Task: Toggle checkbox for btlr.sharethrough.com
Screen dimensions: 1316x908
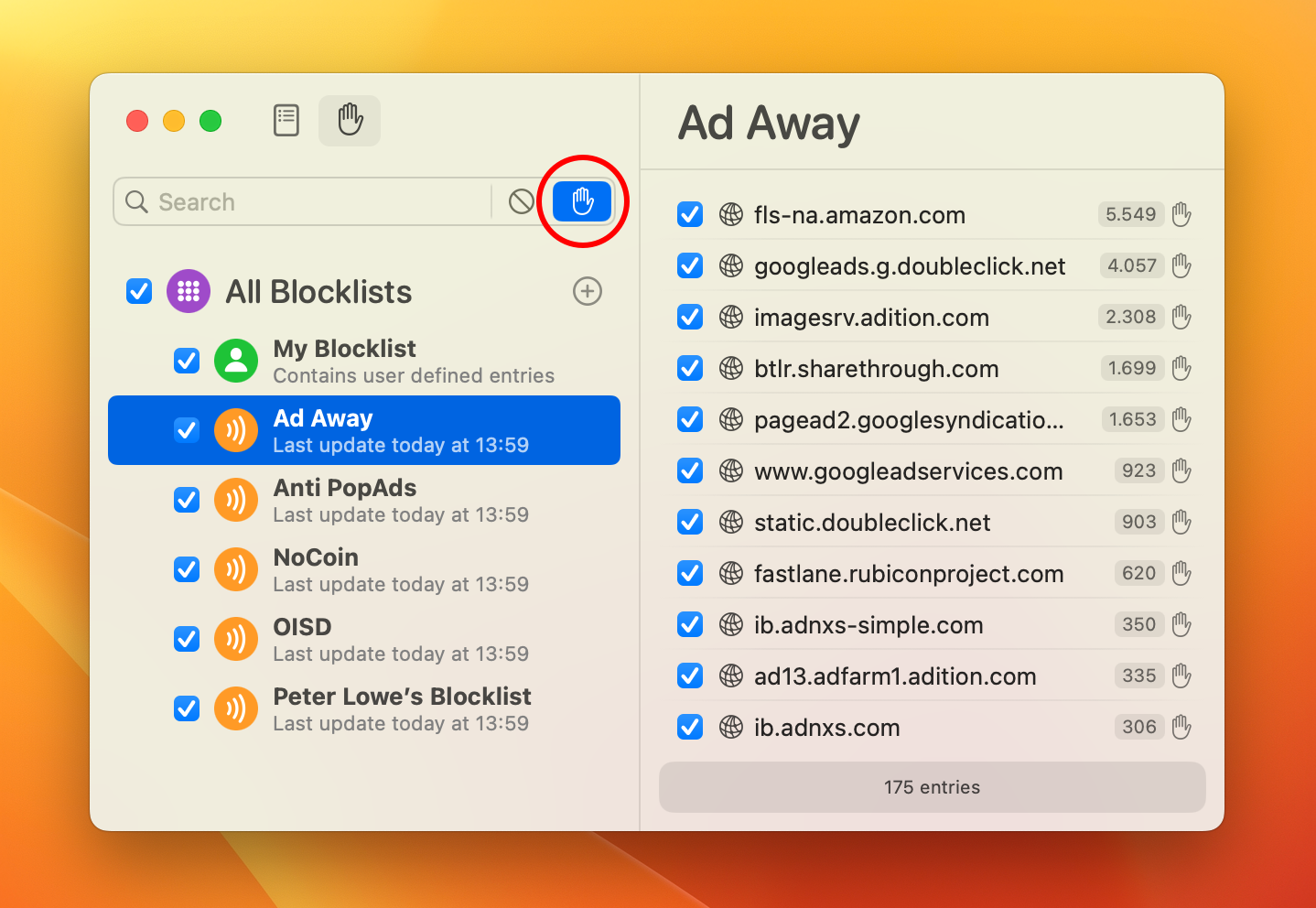Action: 690,368
